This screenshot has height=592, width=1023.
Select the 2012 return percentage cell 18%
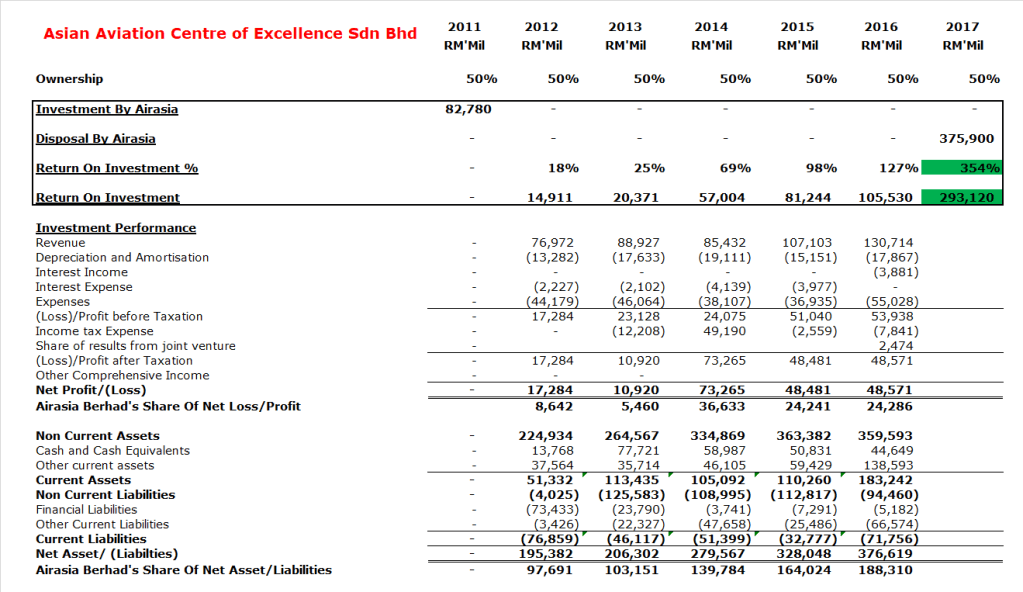pos(563,168)
